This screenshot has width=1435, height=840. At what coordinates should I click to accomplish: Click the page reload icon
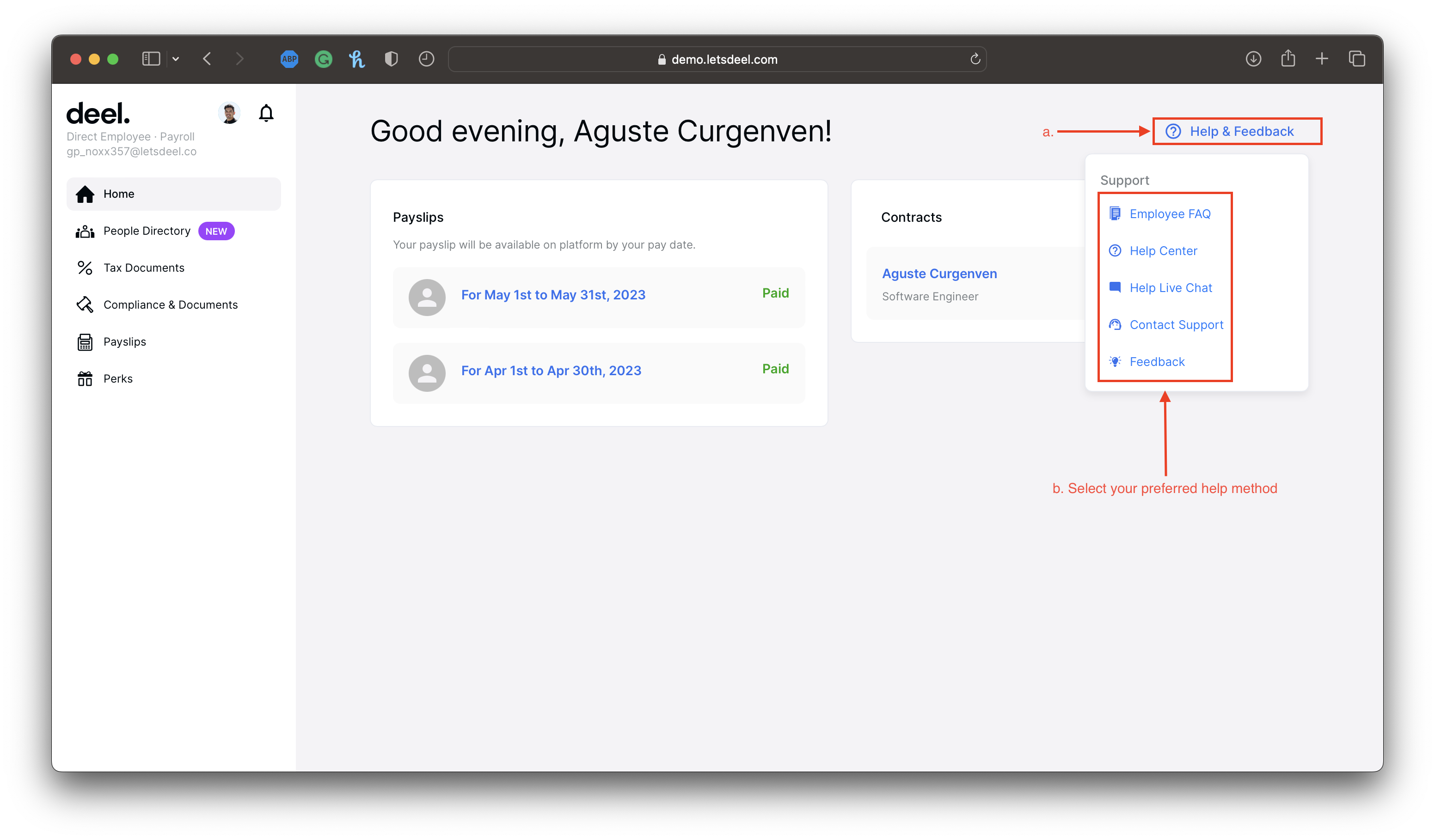975,59
